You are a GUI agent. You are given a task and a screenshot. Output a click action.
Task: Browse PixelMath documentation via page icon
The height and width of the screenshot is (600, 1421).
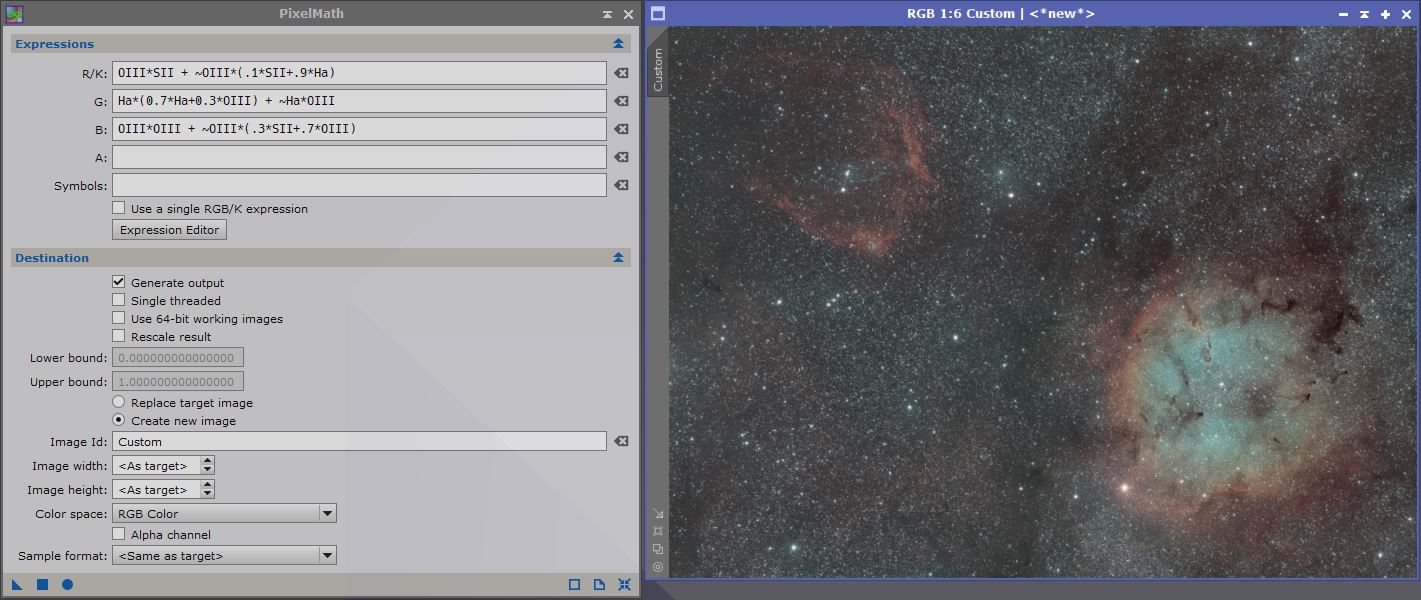coord(598,585)
